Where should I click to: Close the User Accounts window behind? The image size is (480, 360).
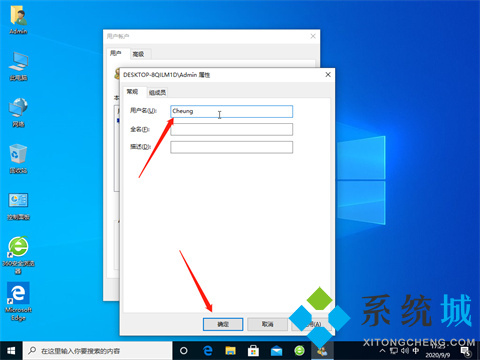pos(313,36)
